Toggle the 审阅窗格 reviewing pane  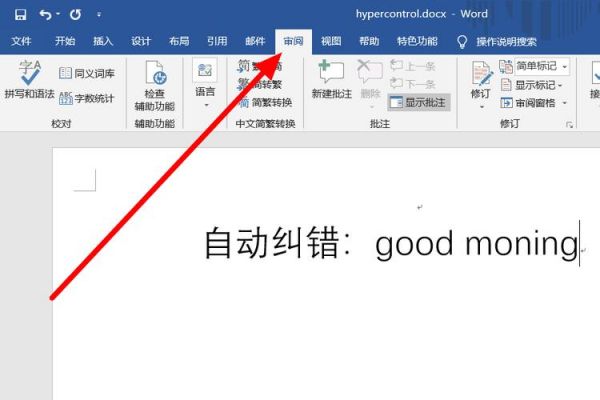[527, 103]
